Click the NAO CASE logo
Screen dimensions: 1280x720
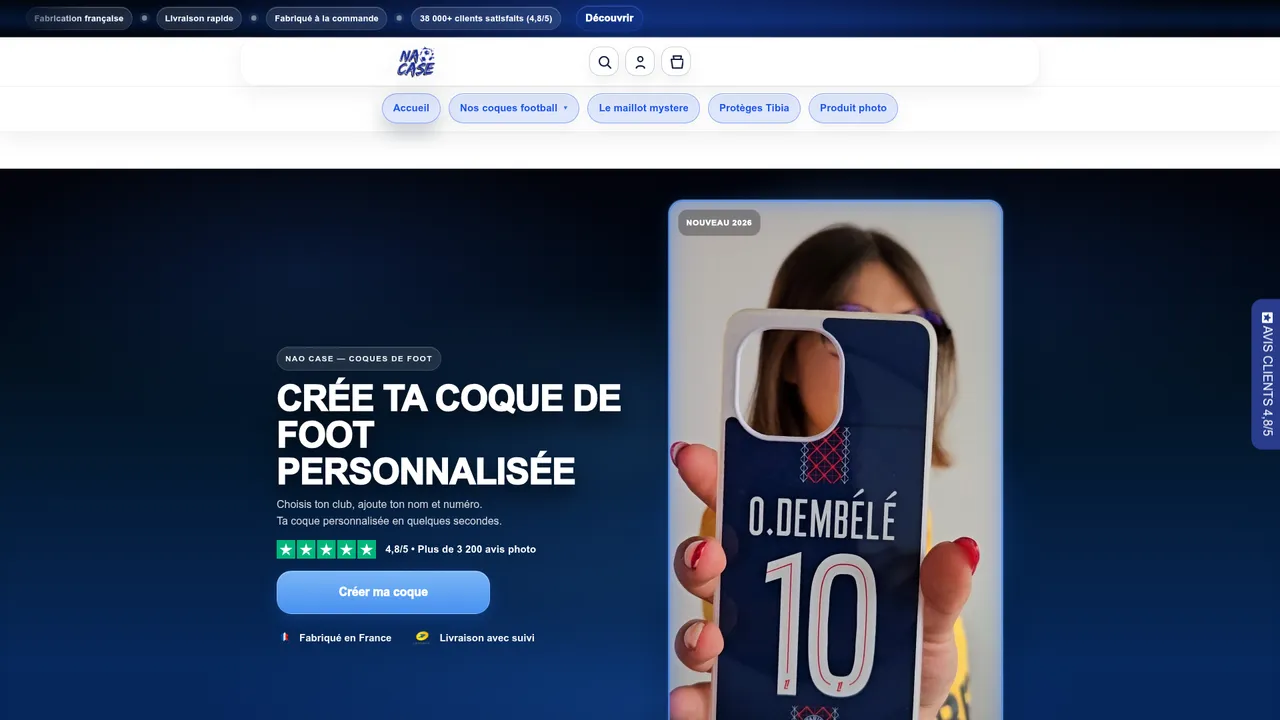pos(416,62)
